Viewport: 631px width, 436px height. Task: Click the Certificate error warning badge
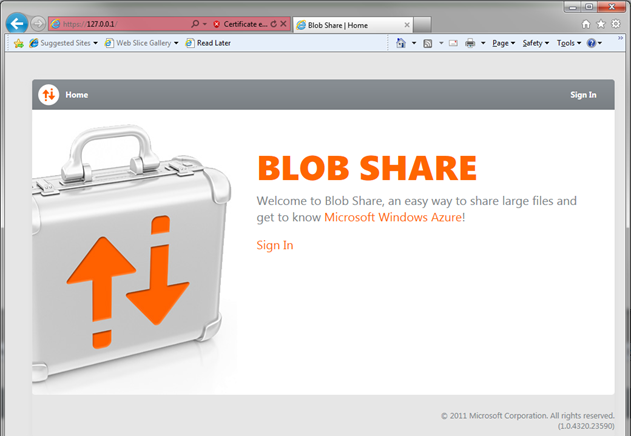pos(240,24)
